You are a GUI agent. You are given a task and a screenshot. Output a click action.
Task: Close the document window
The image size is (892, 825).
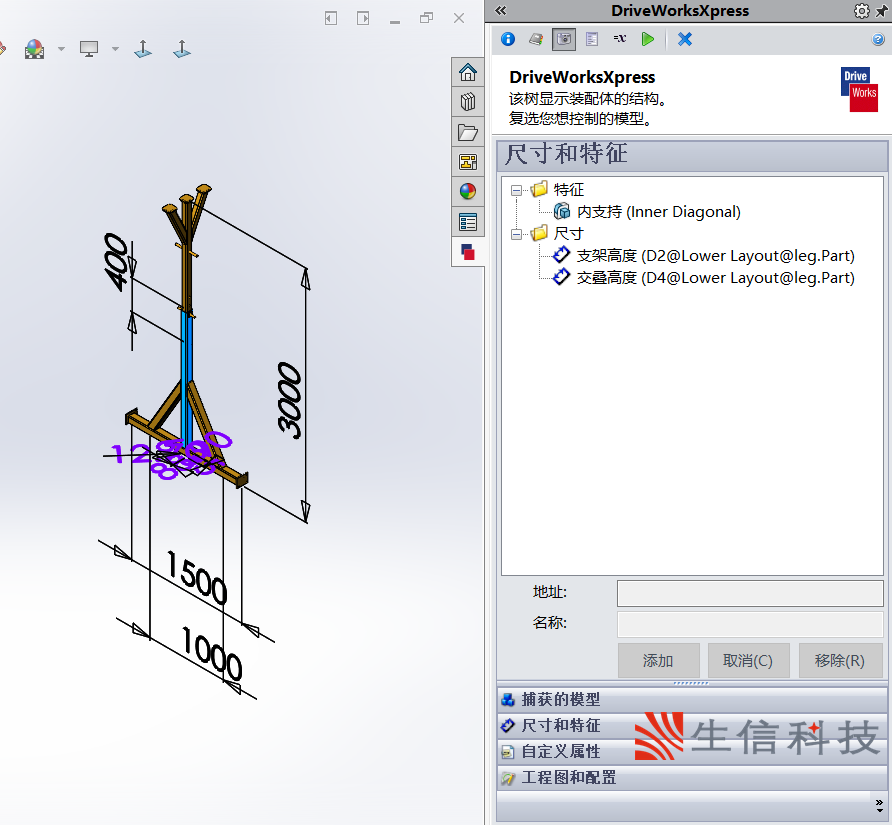459,18
